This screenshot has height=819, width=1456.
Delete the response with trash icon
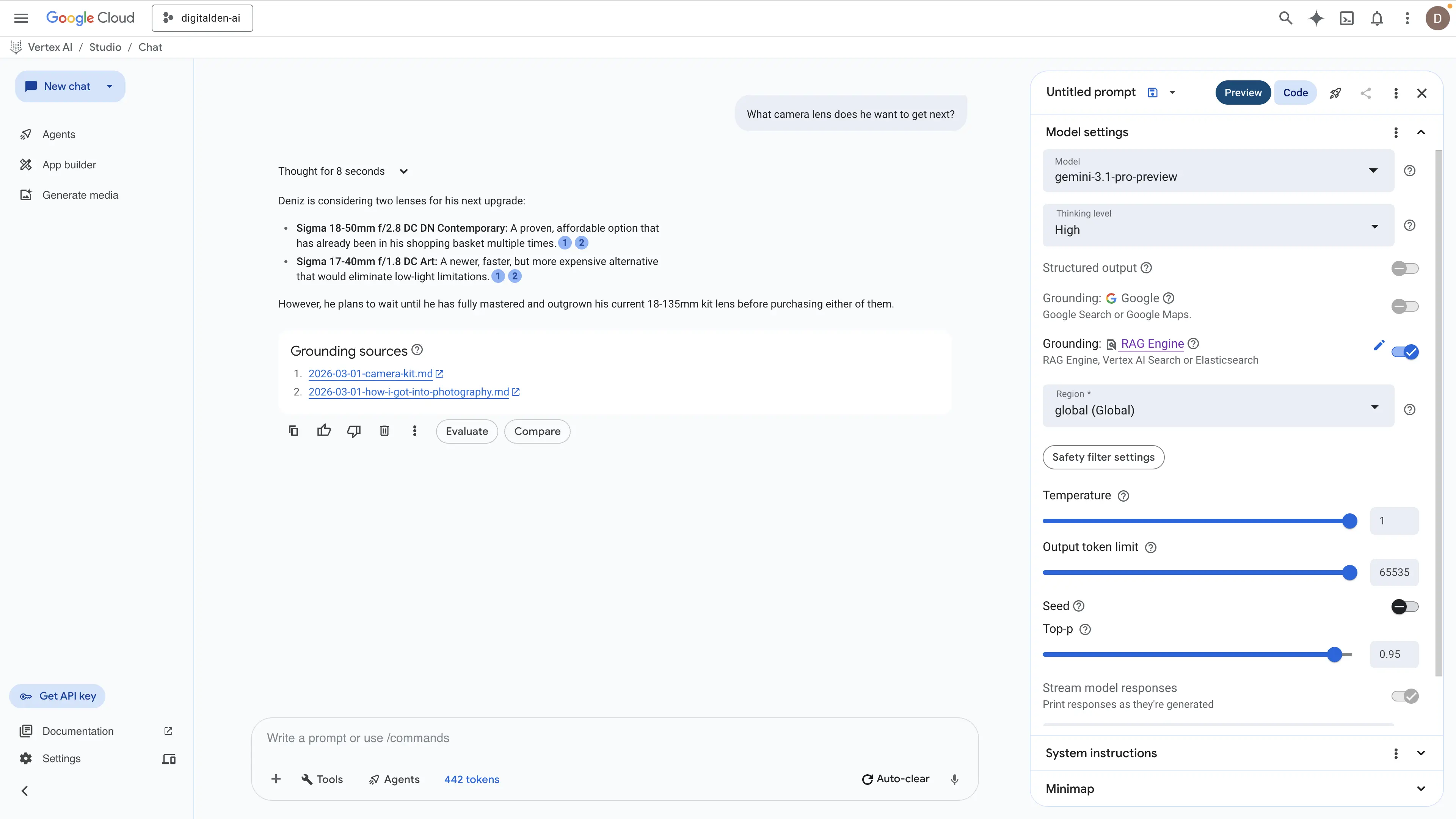coord(384,431)
